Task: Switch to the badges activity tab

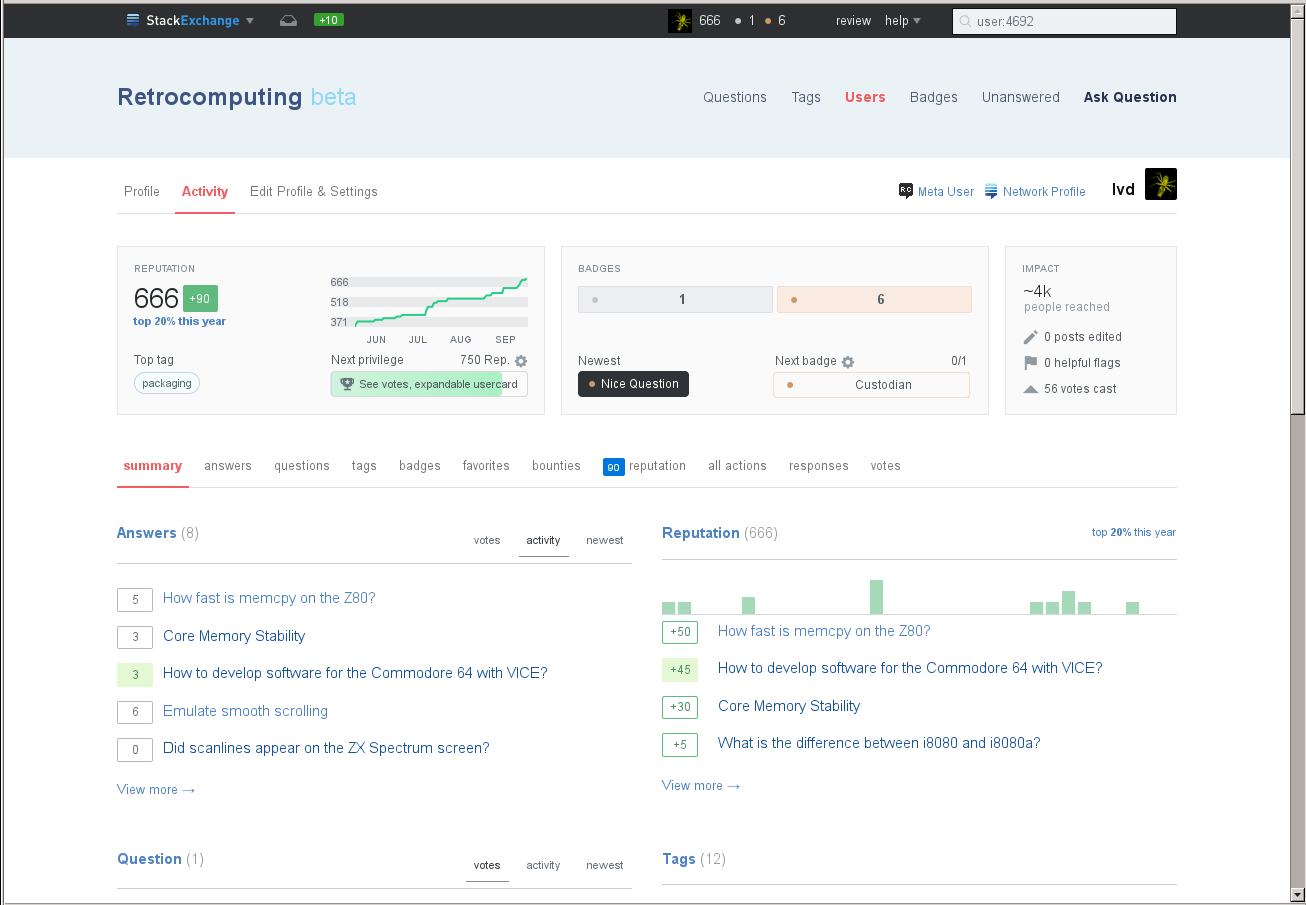Action: (x=420, y=466)
